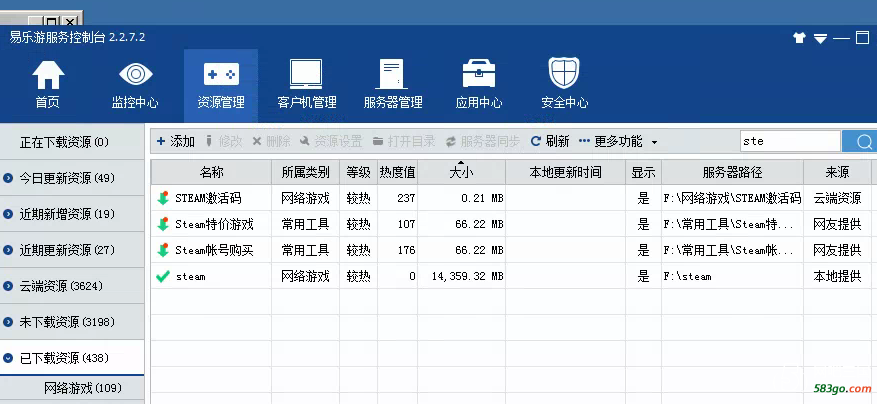Select the lowercase steam resource name
877x404 pixels.
(190, 276)
